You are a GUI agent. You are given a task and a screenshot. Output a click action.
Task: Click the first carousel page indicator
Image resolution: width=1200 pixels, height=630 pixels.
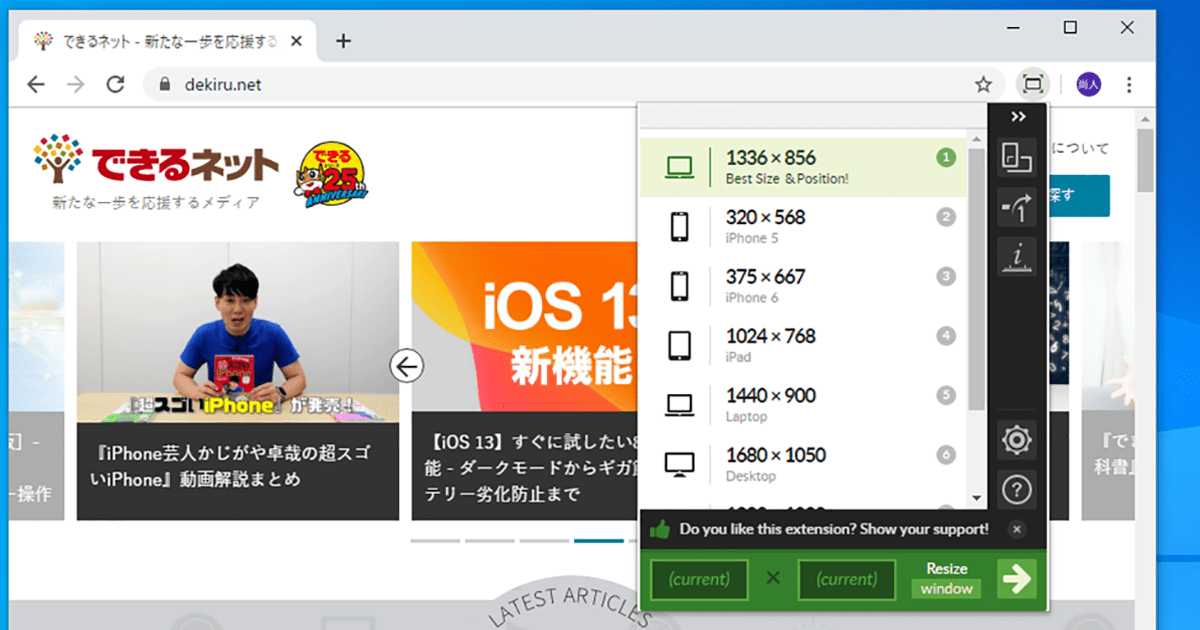click(x=435, y=541)
